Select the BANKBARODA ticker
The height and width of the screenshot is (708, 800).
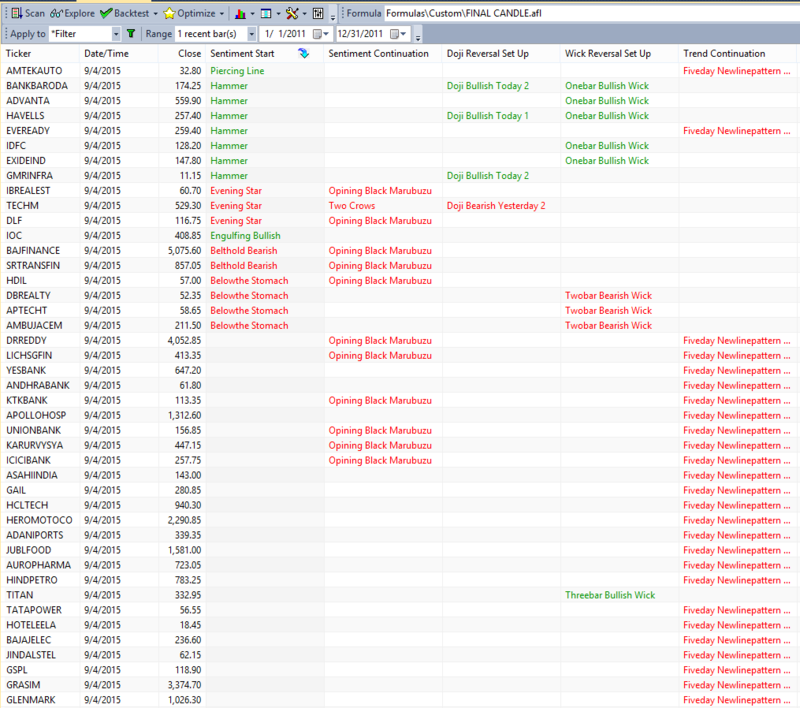pos(37,86)
